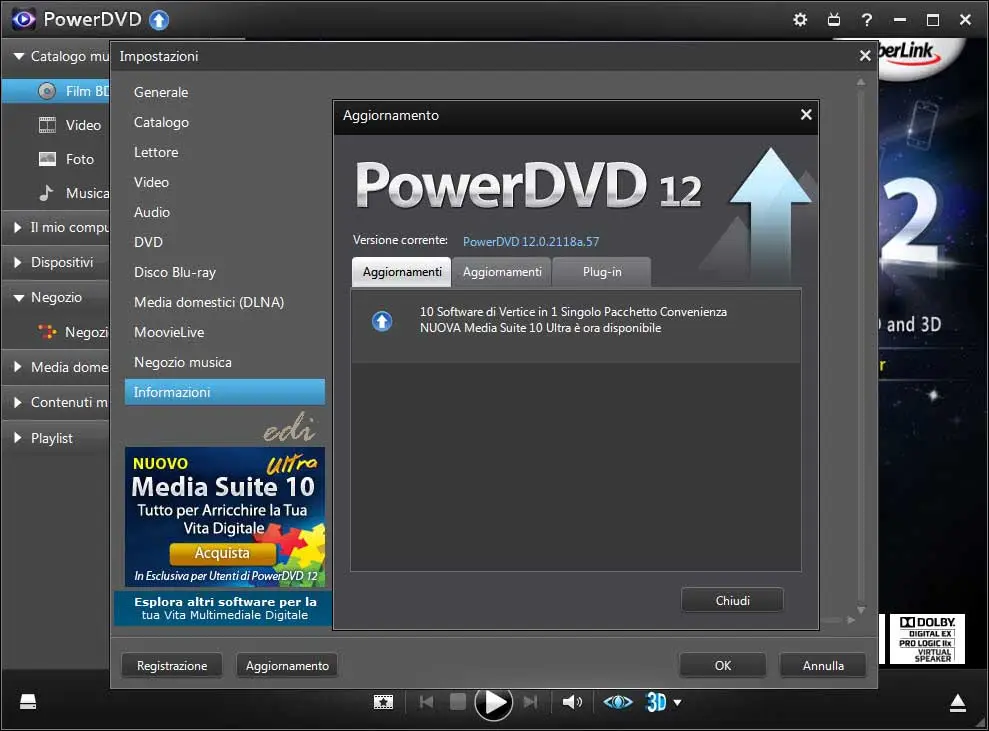Start playback with Play button

(494, 703)
